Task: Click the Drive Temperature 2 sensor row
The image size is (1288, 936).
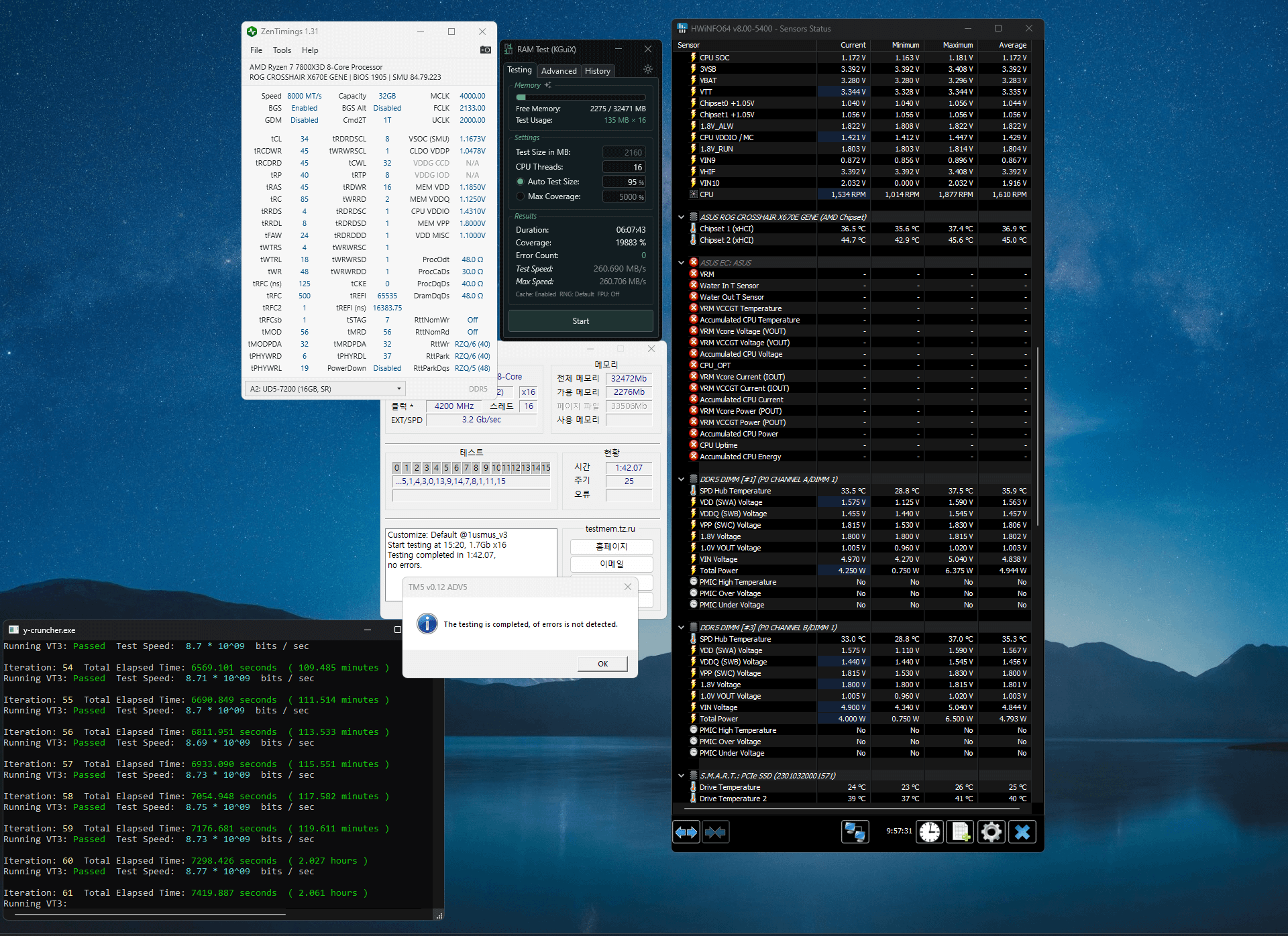Action: (x=859, y=799)
